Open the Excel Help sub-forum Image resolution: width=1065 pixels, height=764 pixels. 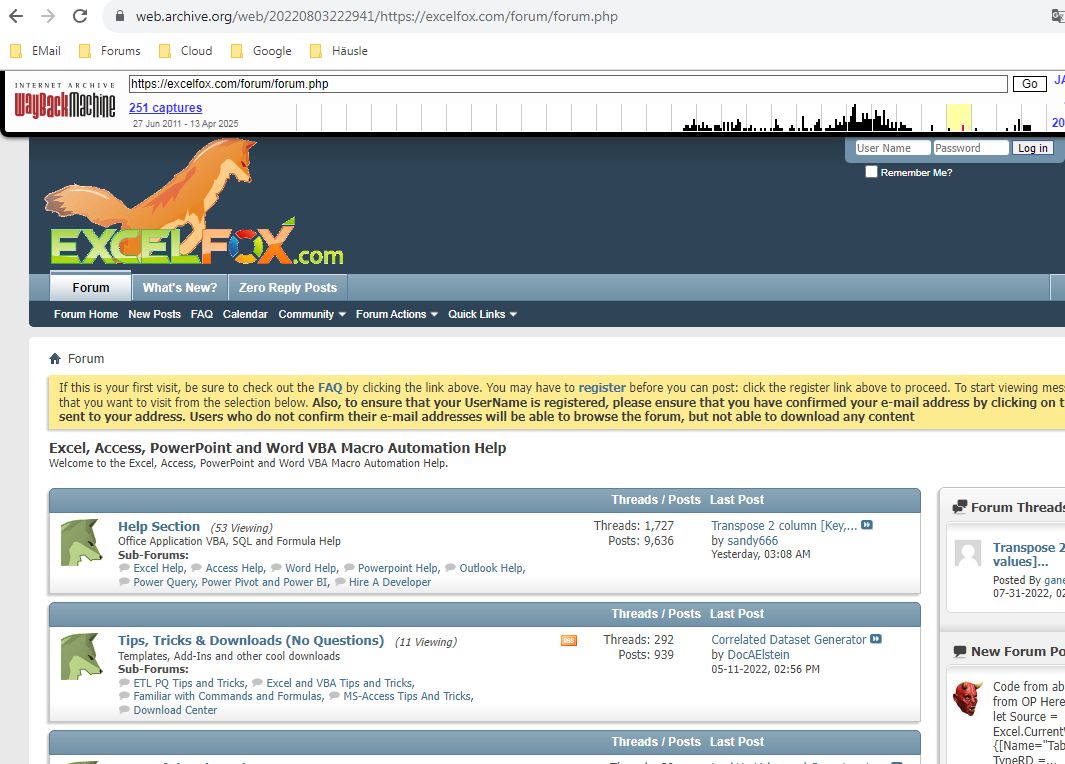pyautogui.click(x=159, y=568)
